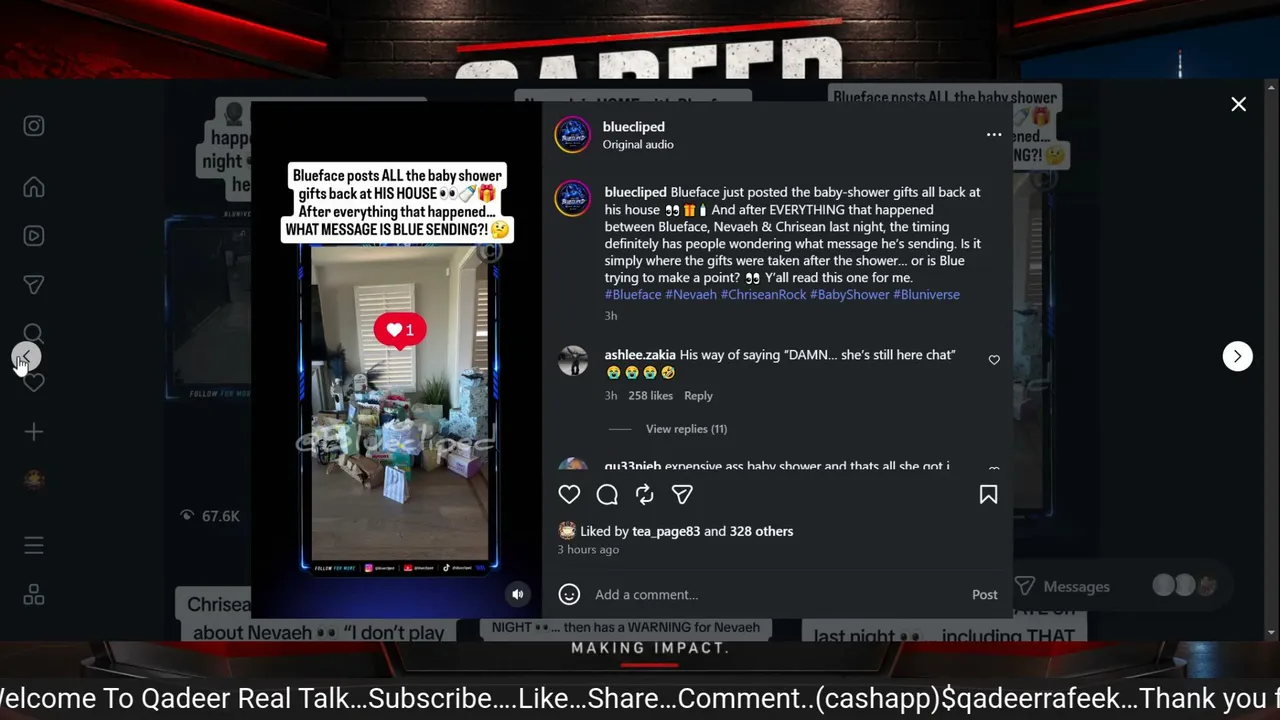The image size is (1280, 720).
Task: Open ashlee.zakia username in comment
Action: coord(640,355)
